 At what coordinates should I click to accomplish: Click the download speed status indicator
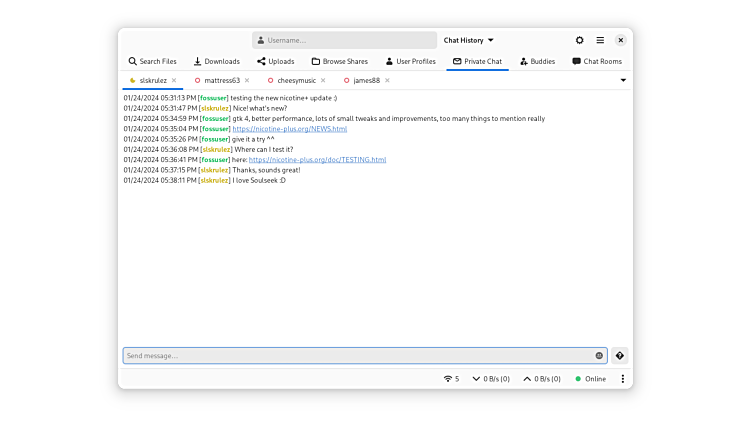490,379
